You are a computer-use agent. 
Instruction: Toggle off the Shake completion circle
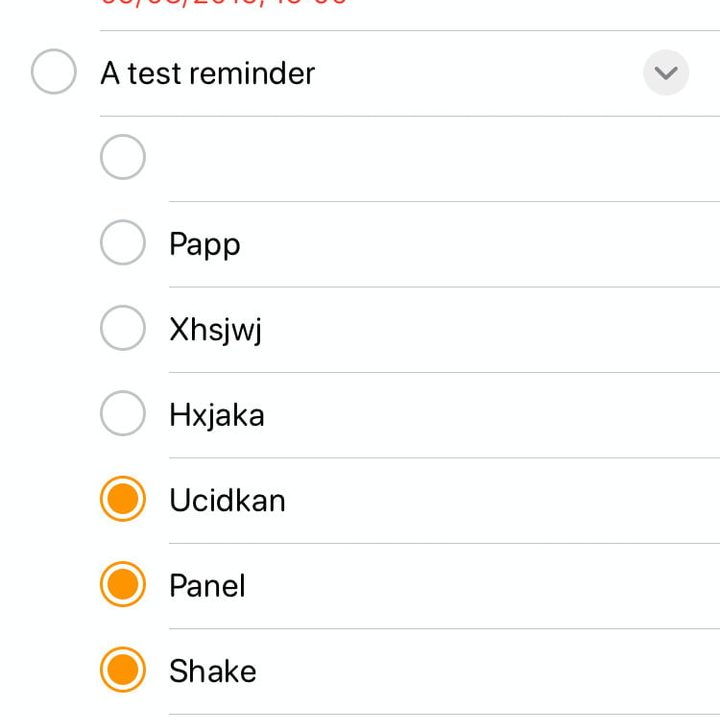(x=123, y=671)
